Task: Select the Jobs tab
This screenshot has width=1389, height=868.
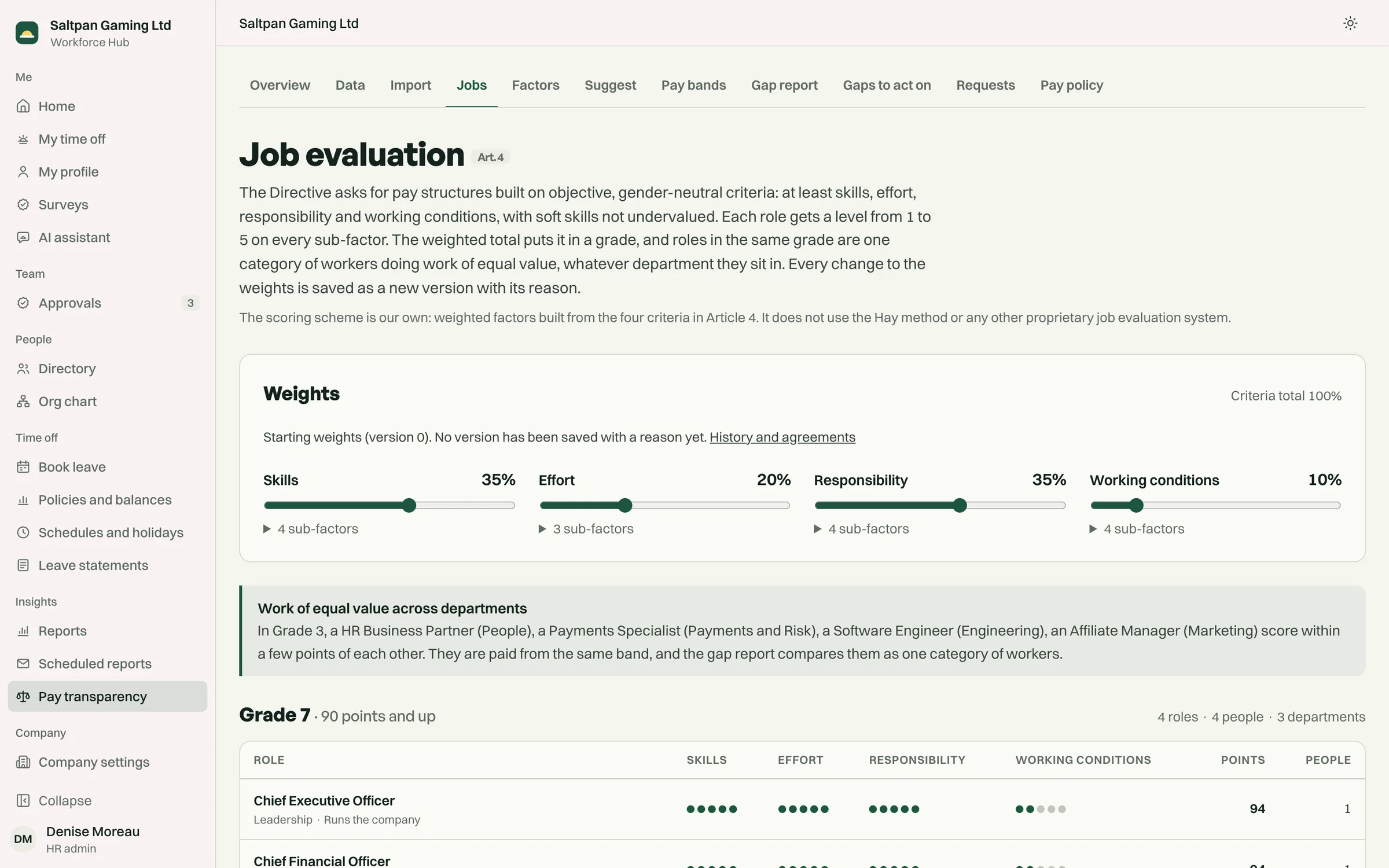Action: point(472,85)
